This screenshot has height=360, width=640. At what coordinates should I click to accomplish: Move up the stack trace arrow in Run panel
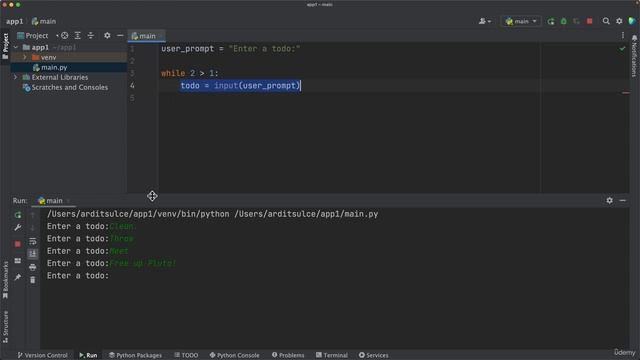coord(33,215)
